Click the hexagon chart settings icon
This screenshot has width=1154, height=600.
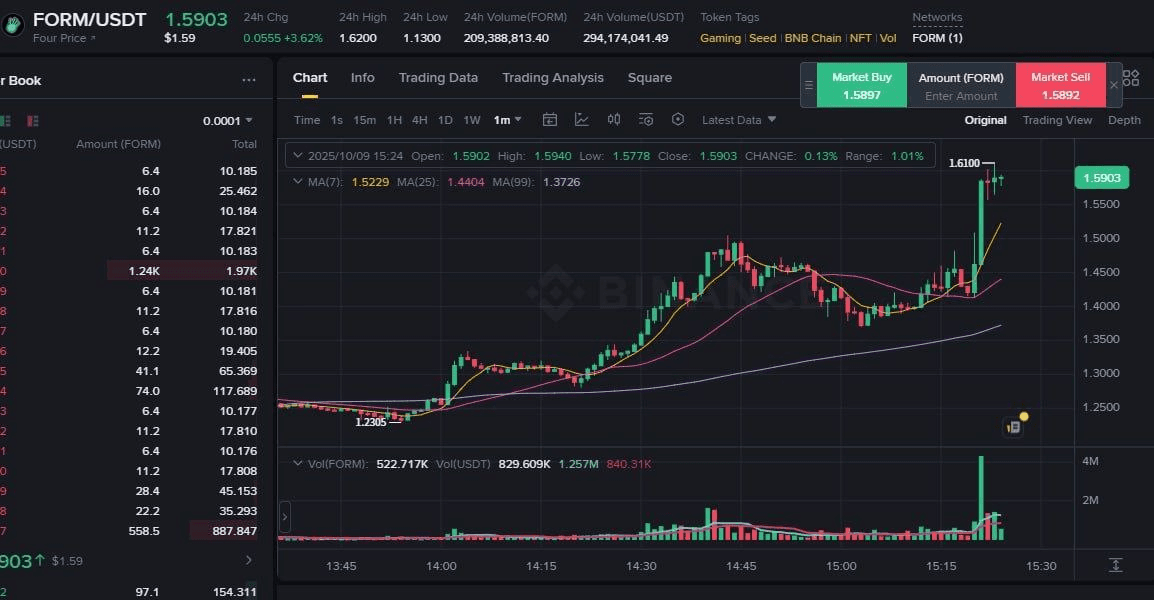click(678, 120)
